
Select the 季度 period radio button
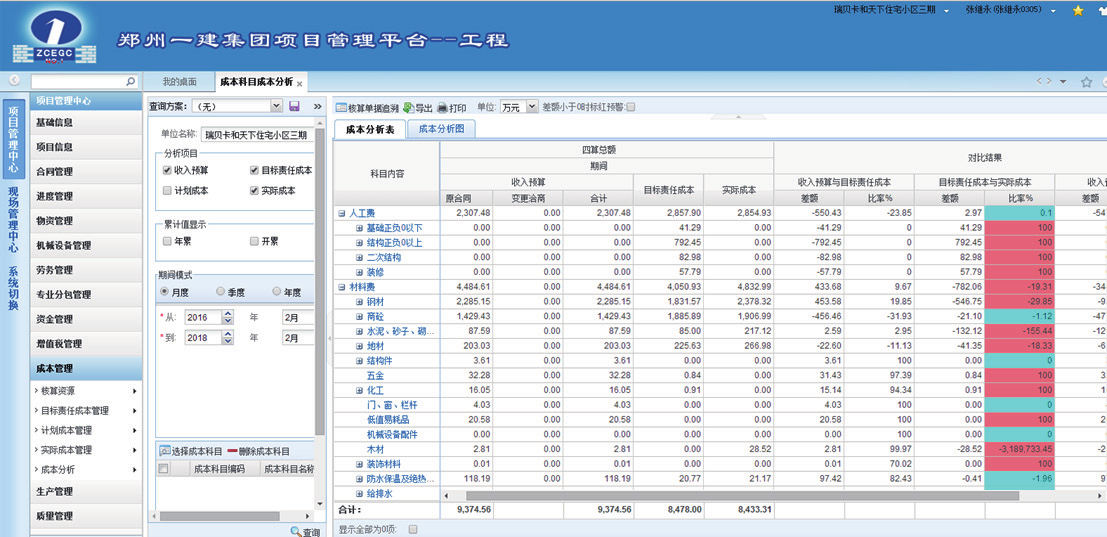221,291
